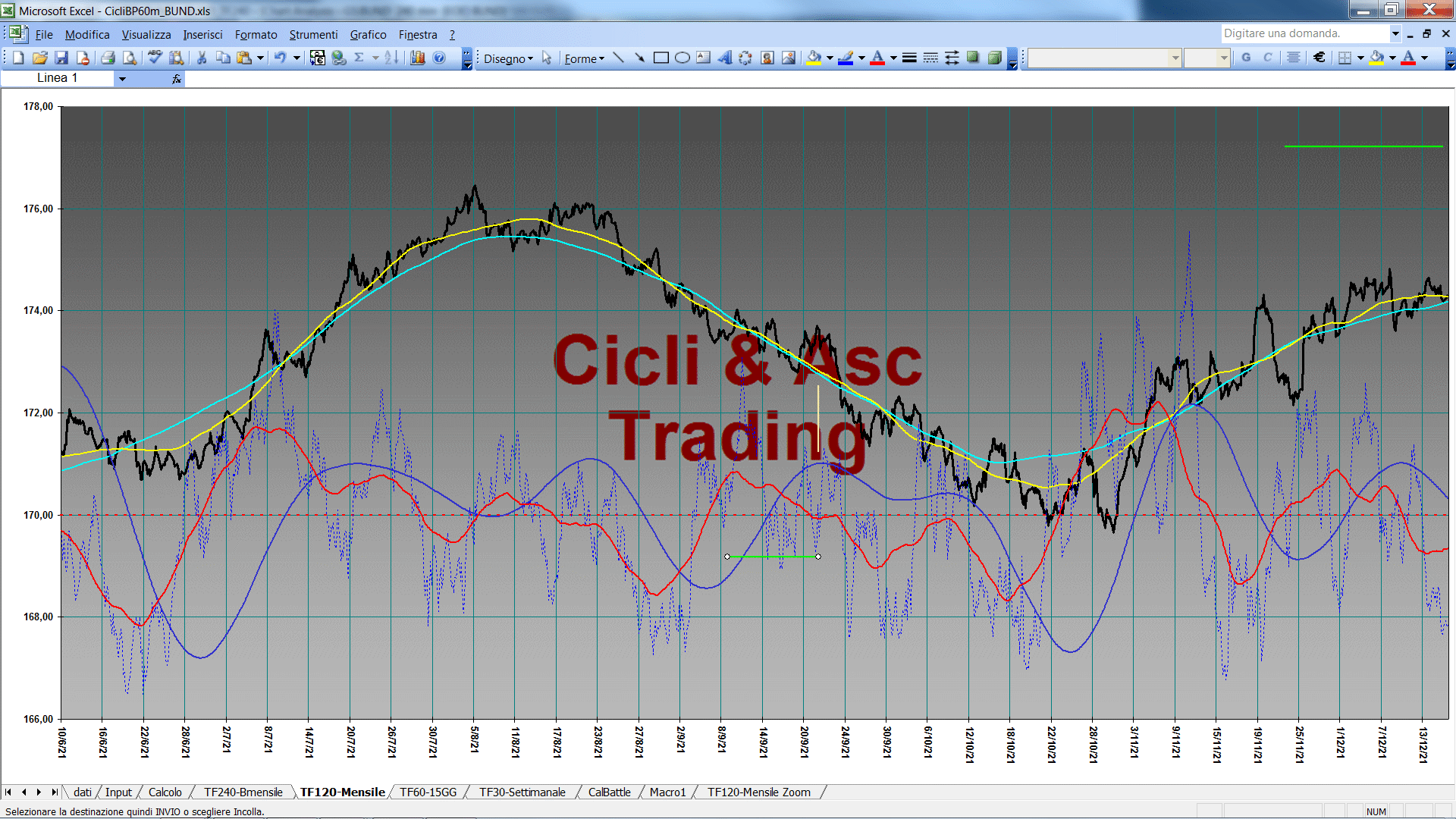Click the blue Line Color brush swatch
1456x819 pixels.
(846, 58)
